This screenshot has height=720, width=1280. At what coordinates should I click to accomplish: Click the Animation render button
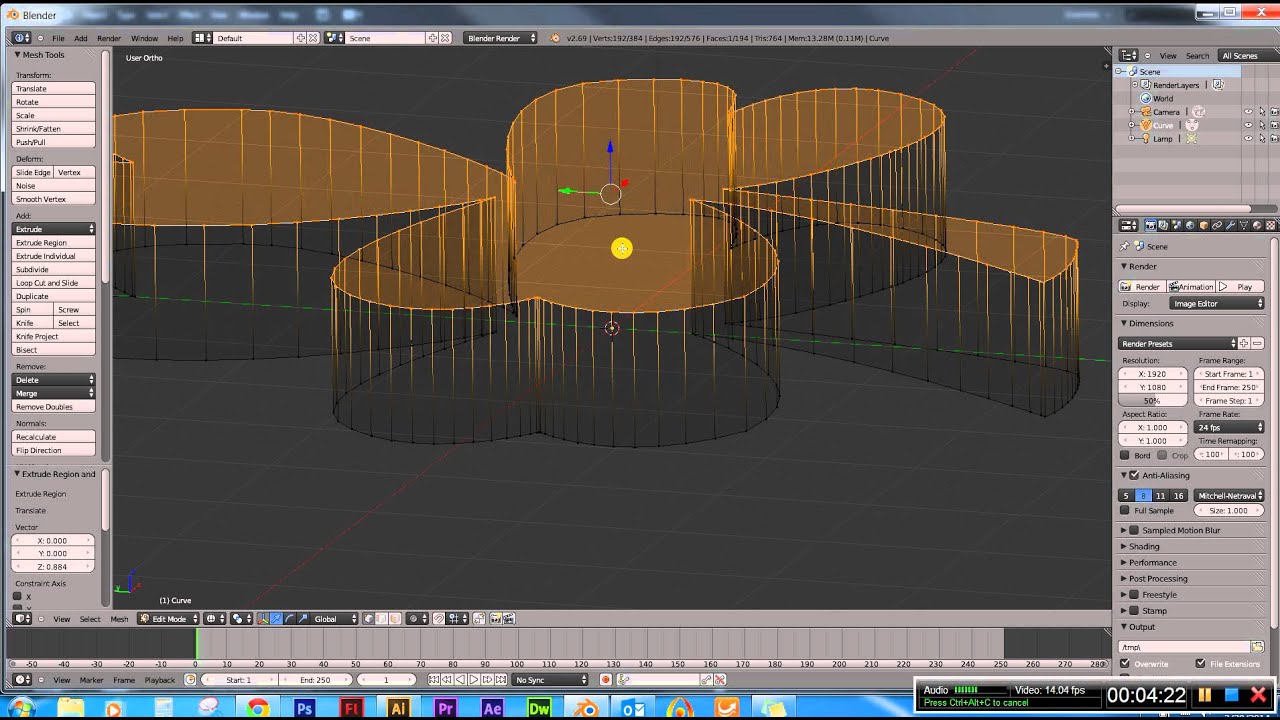tap(1191, 286)
